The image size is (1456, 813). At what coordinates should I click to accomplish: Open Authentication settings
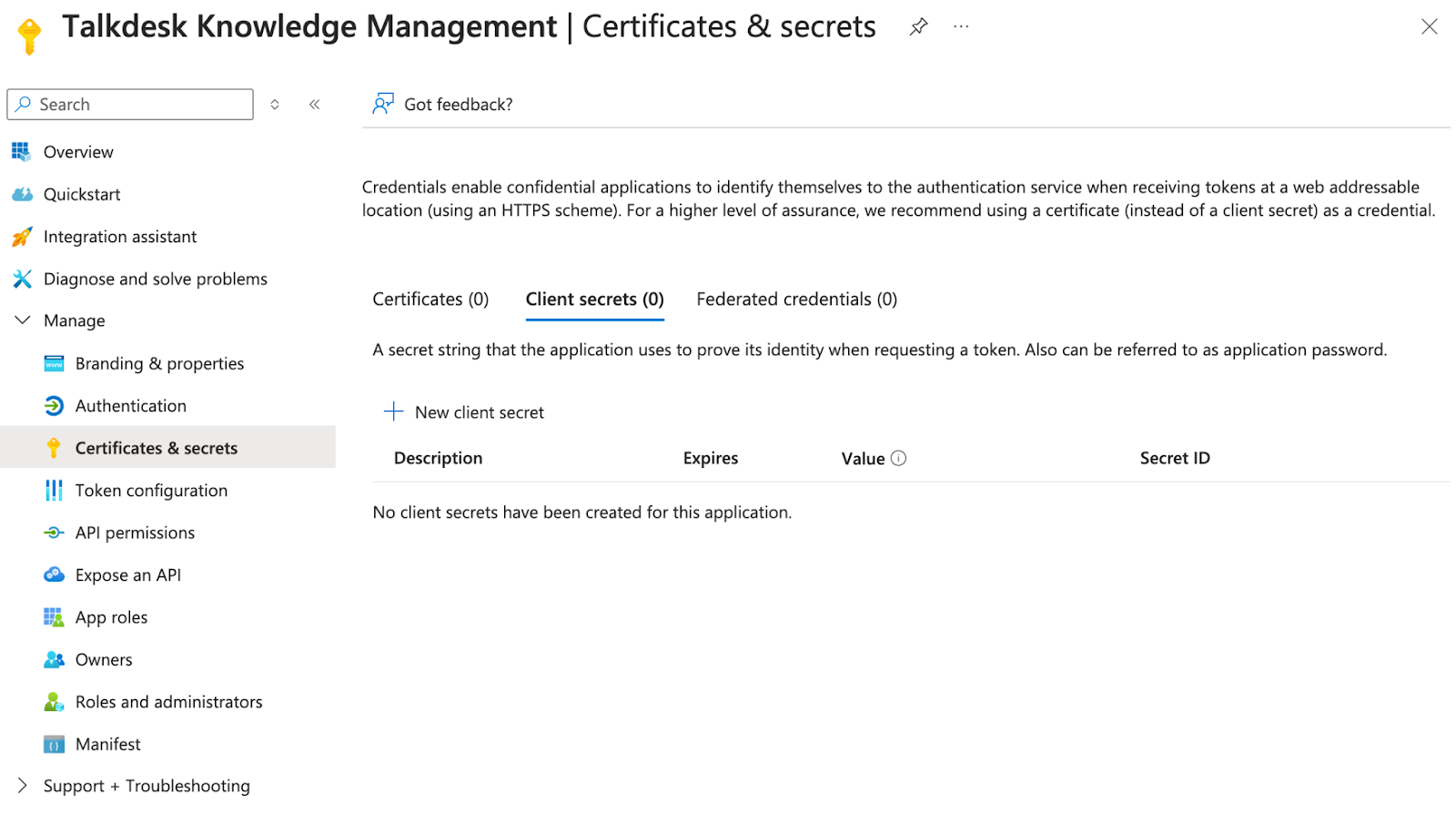(131, 406)
